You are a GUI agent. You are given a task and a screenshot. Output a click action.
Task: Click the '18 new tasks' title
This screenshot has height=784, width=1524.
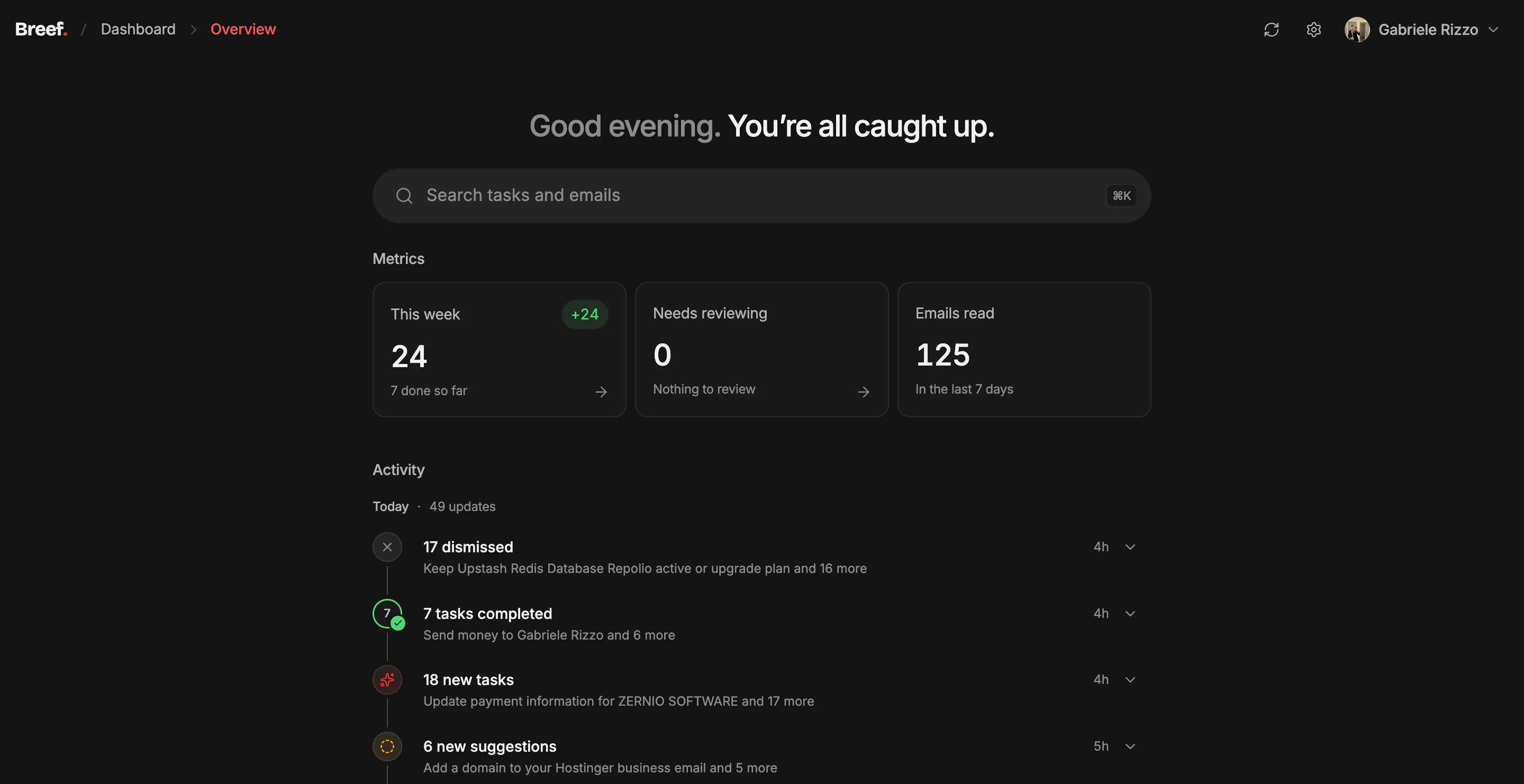click(468, 680)
